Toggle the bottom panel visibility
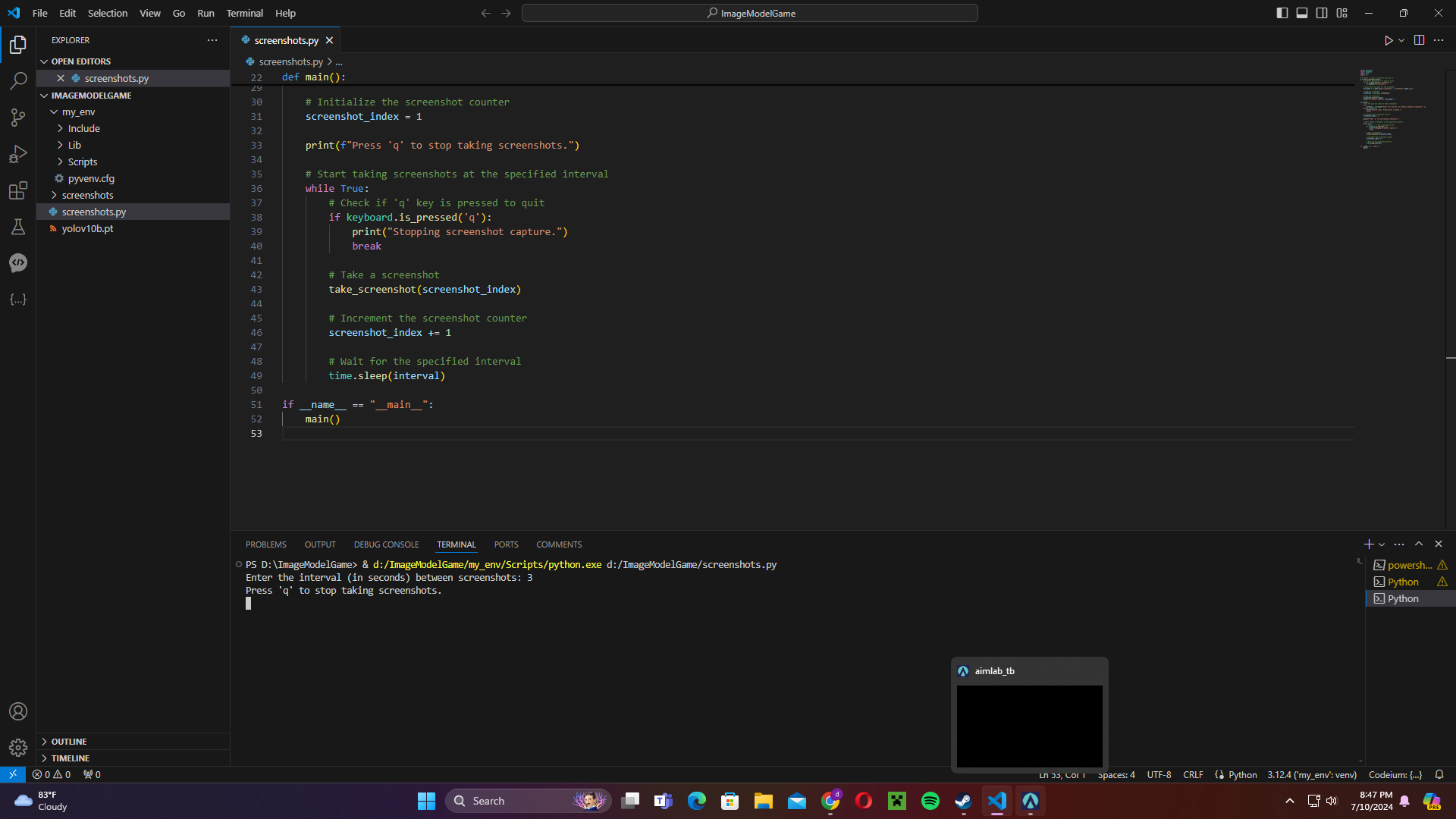 click(1302, 13)
